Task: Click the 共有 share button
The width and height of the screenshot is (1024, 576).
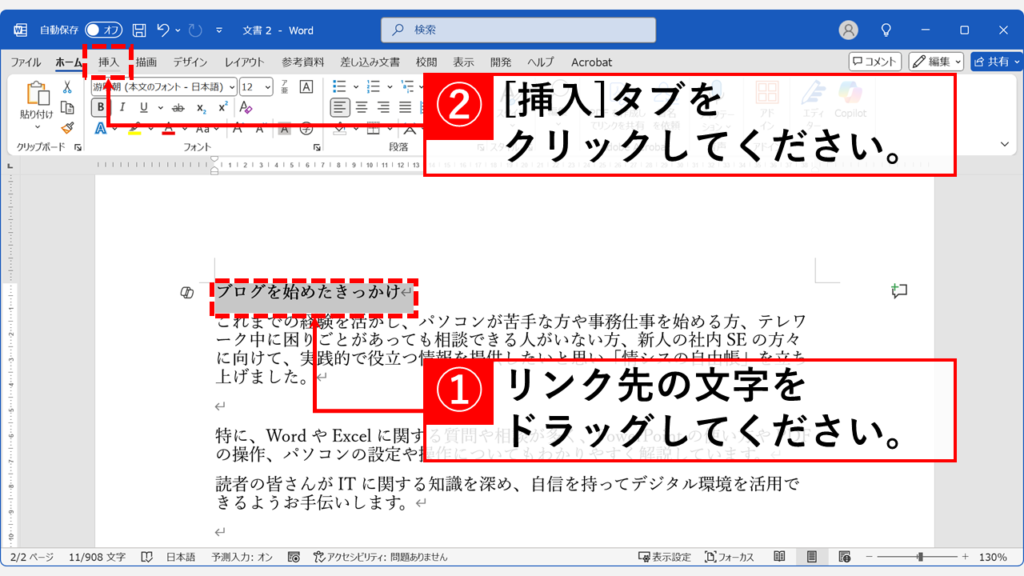Action: [997, 62]
